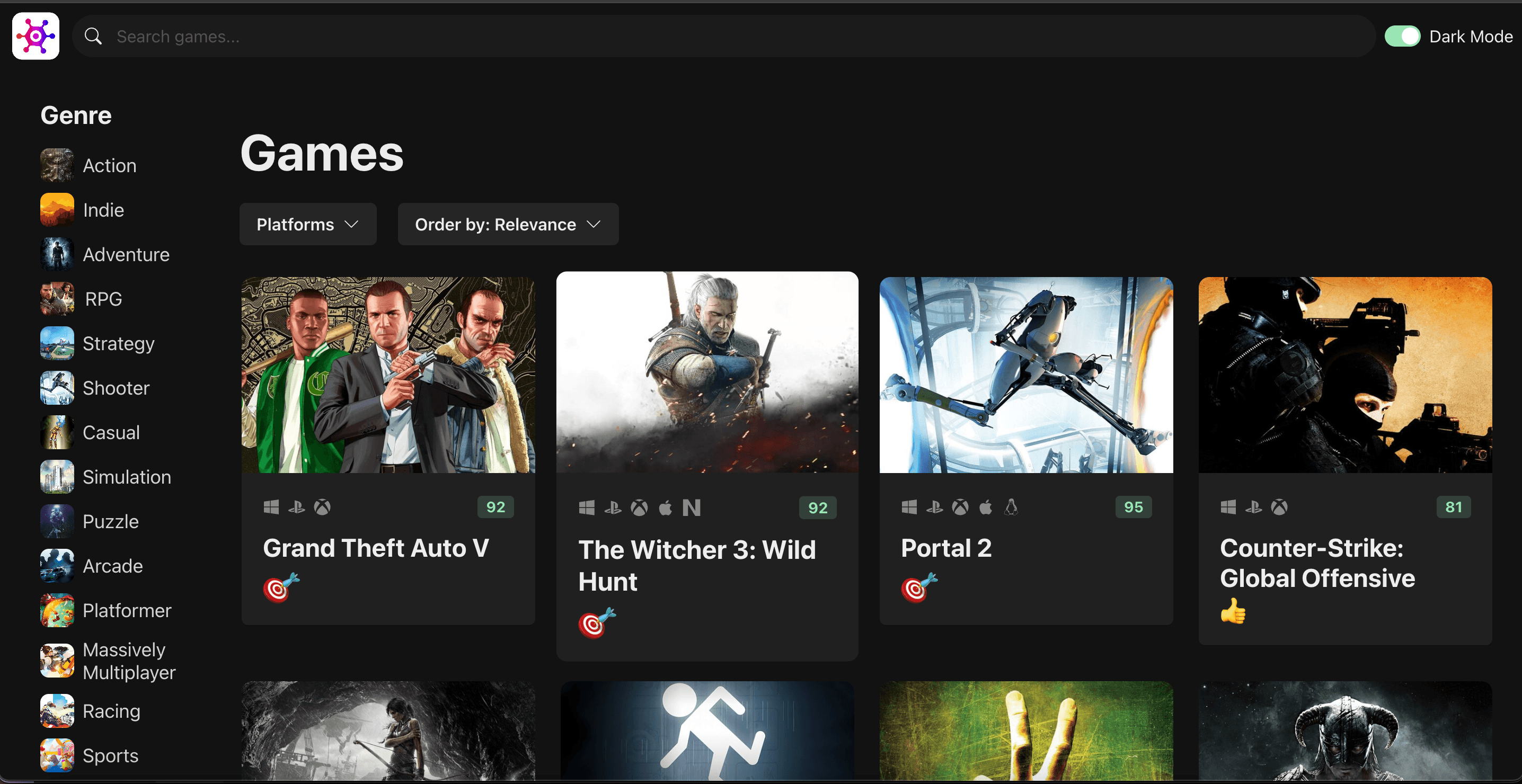
Task: Click Apple icon on Witcher 3 card
Action: click(665, 507)
